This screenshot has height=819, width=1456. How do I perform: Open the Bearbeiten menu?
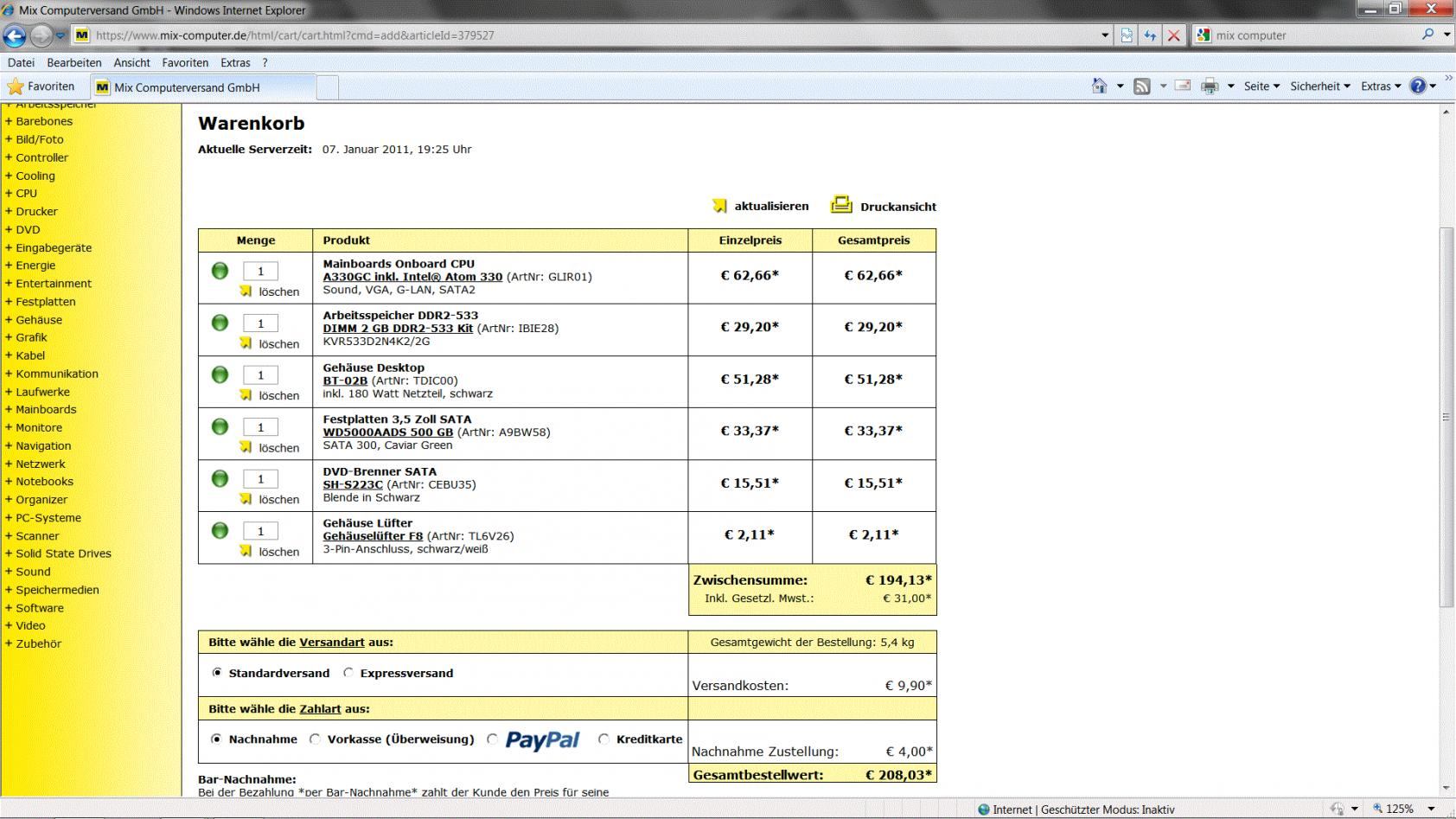tap(74, 62)
